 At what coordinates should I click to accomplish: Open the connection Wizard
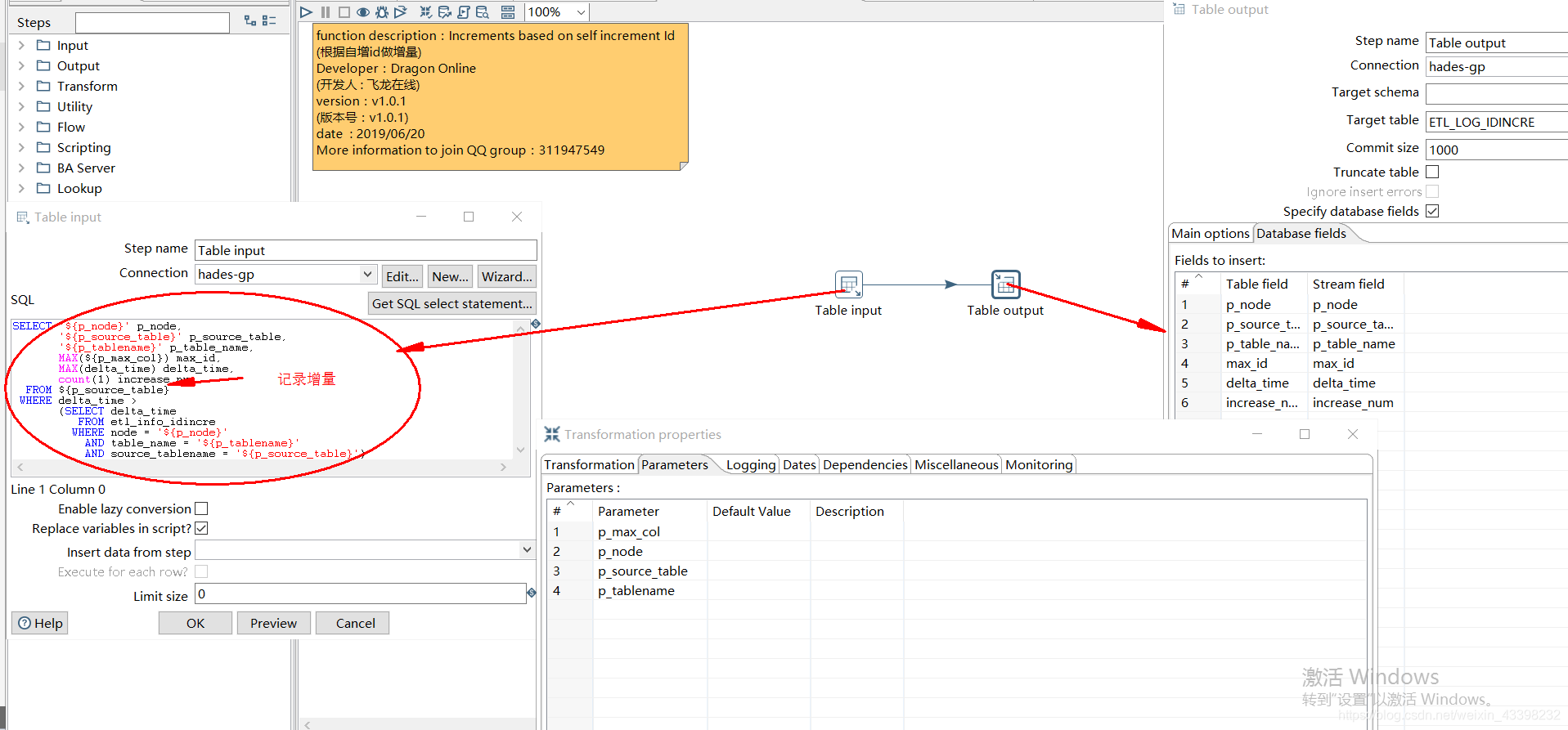pyautogui.click(x=506, y=276)
